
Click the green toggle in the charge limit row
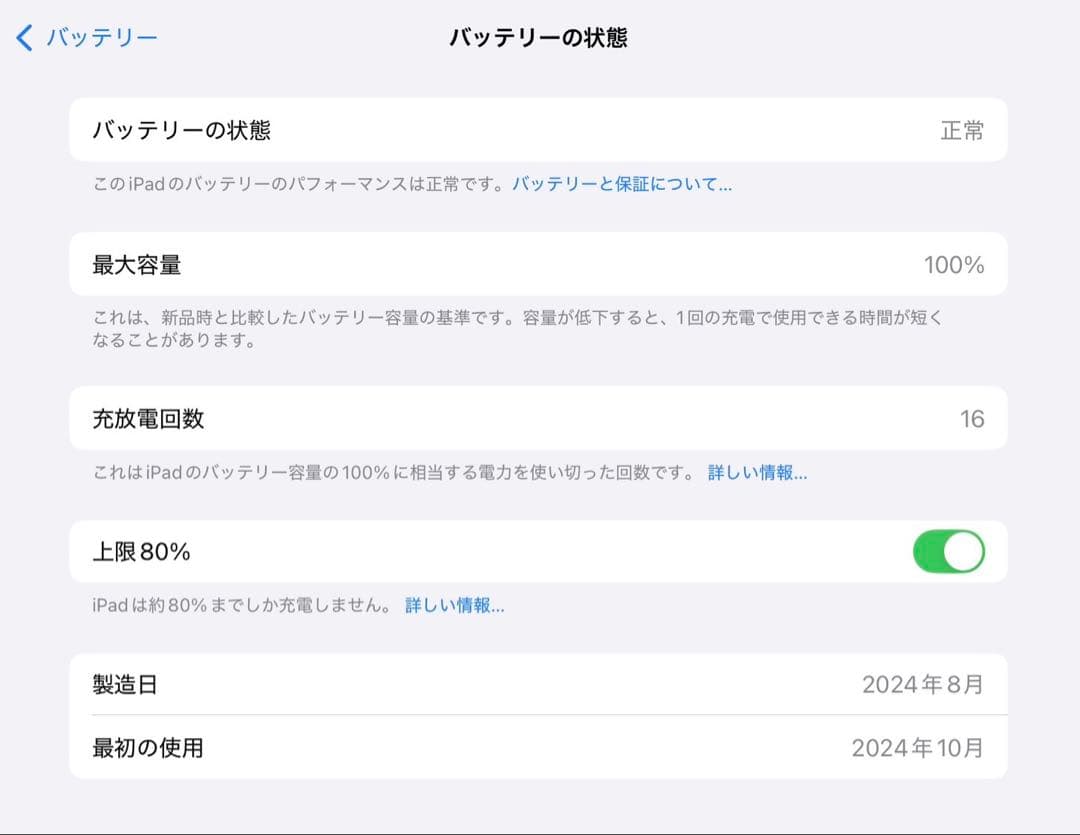click(x=949, y=551)
